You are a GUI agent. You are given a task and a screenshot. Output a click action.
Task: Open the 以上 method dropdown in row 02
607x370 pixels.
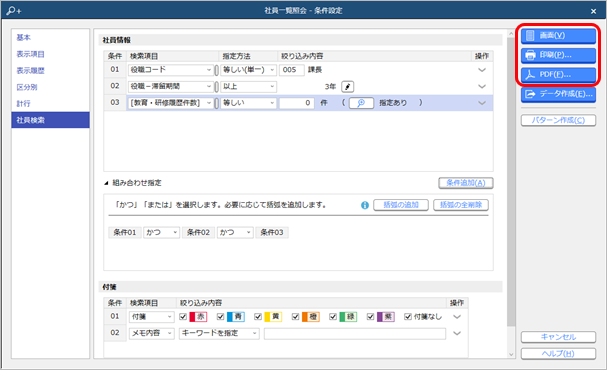249,86
